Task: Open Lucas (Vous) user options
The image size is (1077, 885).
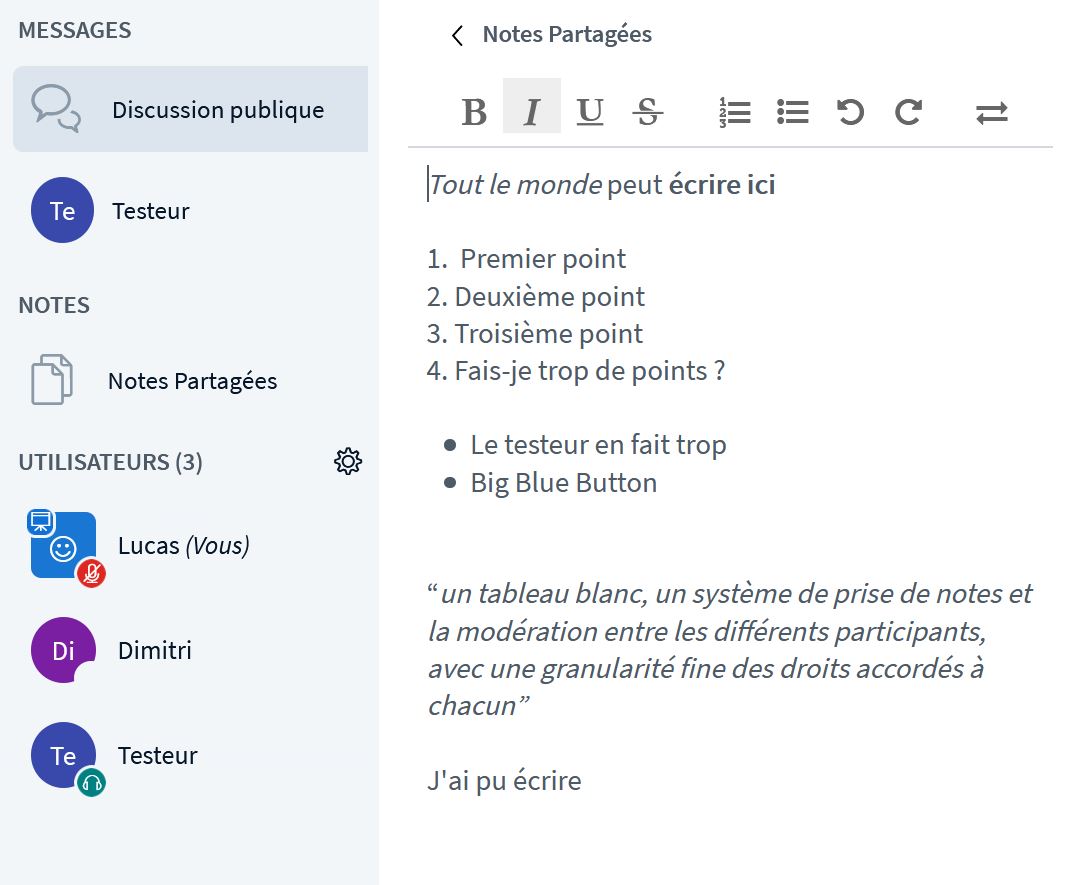Action: click(x=183, y=545)
